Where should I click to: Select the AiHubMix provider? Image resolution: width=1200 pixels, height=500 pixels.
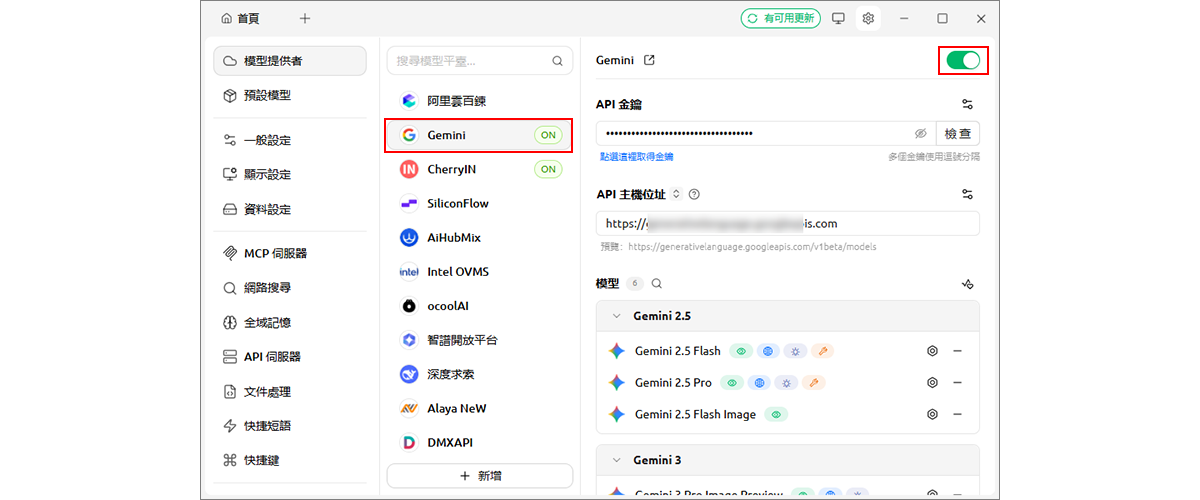coord(479,237)
